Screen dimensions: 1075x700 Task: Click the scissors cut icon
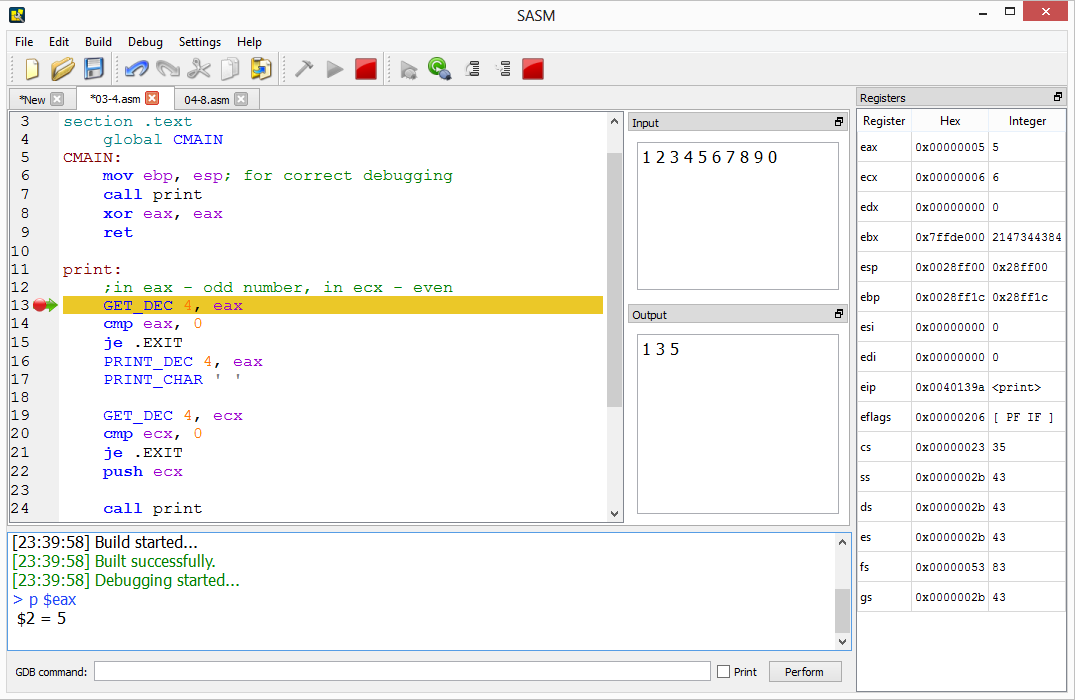point(199,69)
